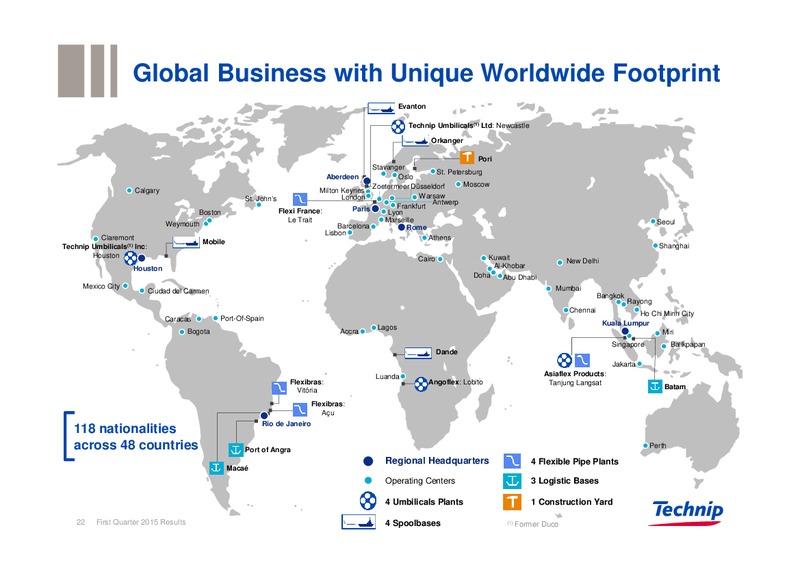The image size is (800, 565).
Task: Click the Bogota operating center dot
Action: [x=182, y=332]
